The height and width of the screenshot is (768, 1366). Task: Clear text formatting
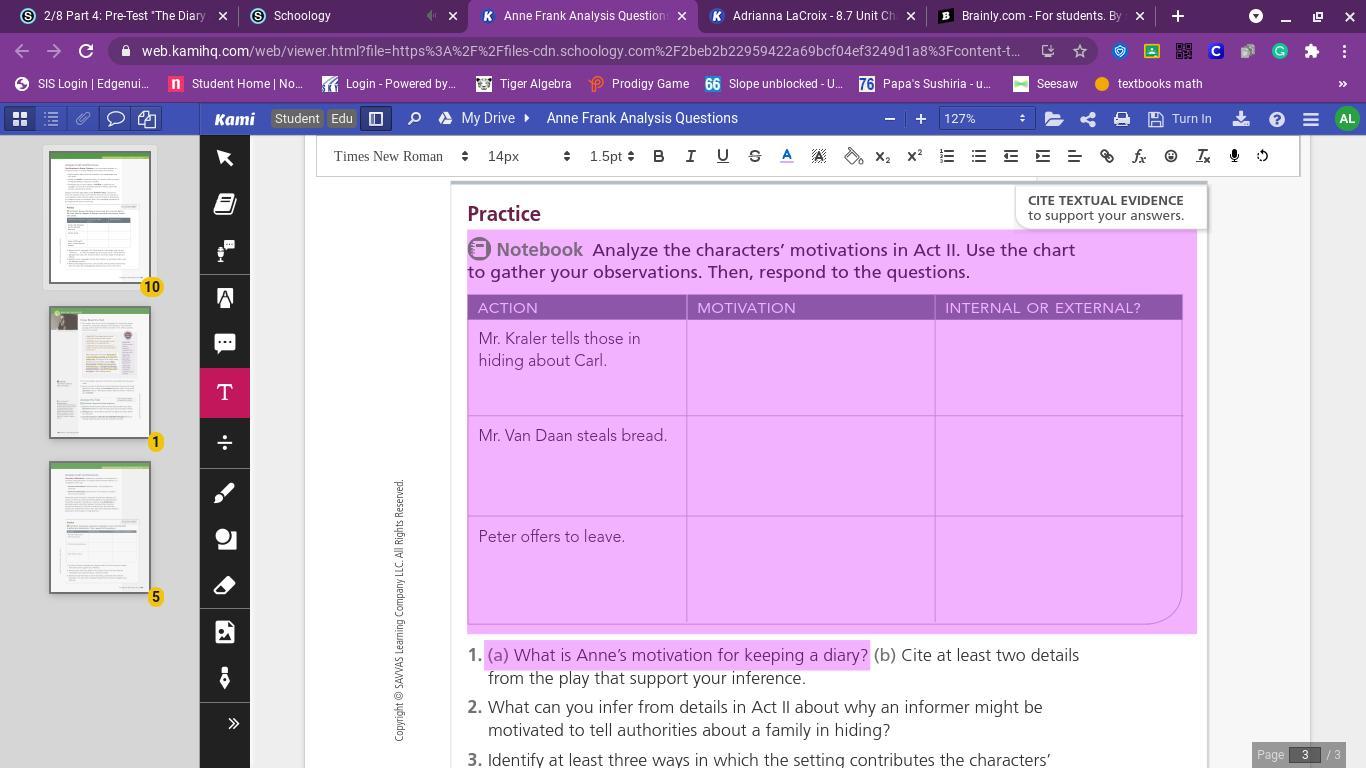coord(1203,156)
